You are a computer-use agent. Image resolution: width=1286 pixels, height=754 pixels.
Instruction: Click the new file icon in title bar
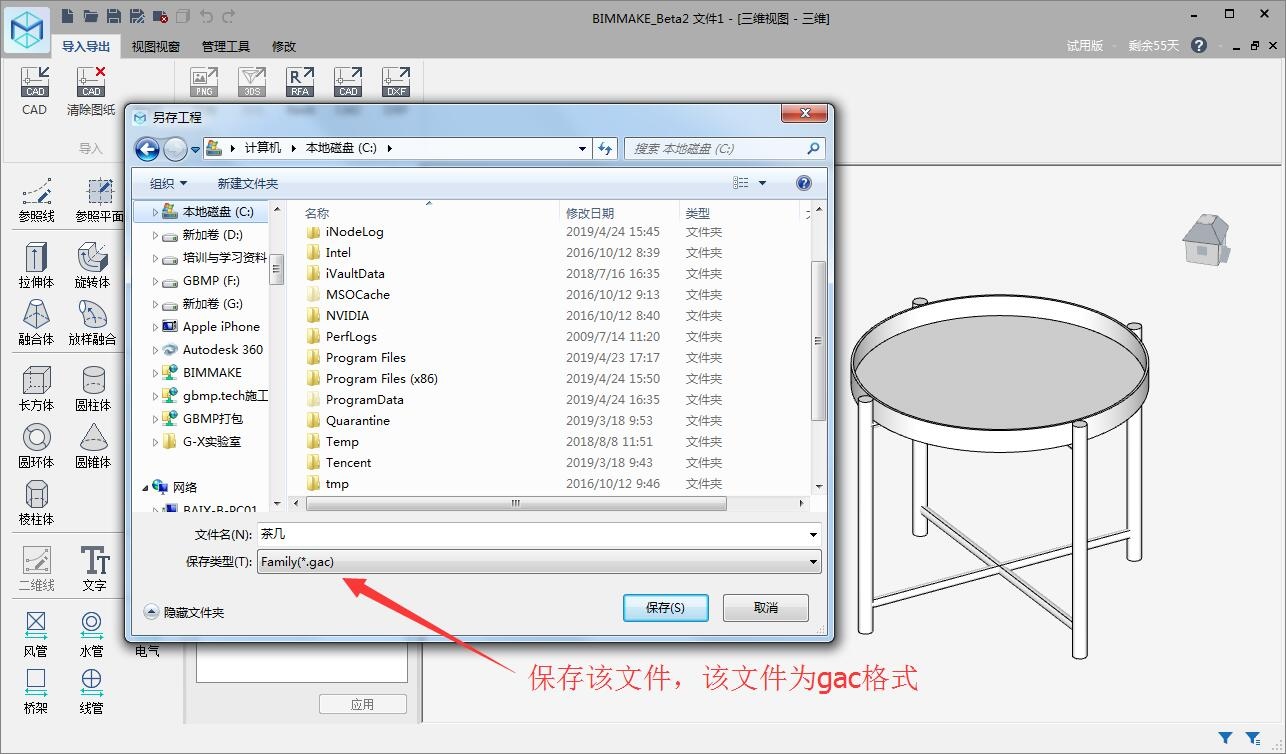[67, 16]
